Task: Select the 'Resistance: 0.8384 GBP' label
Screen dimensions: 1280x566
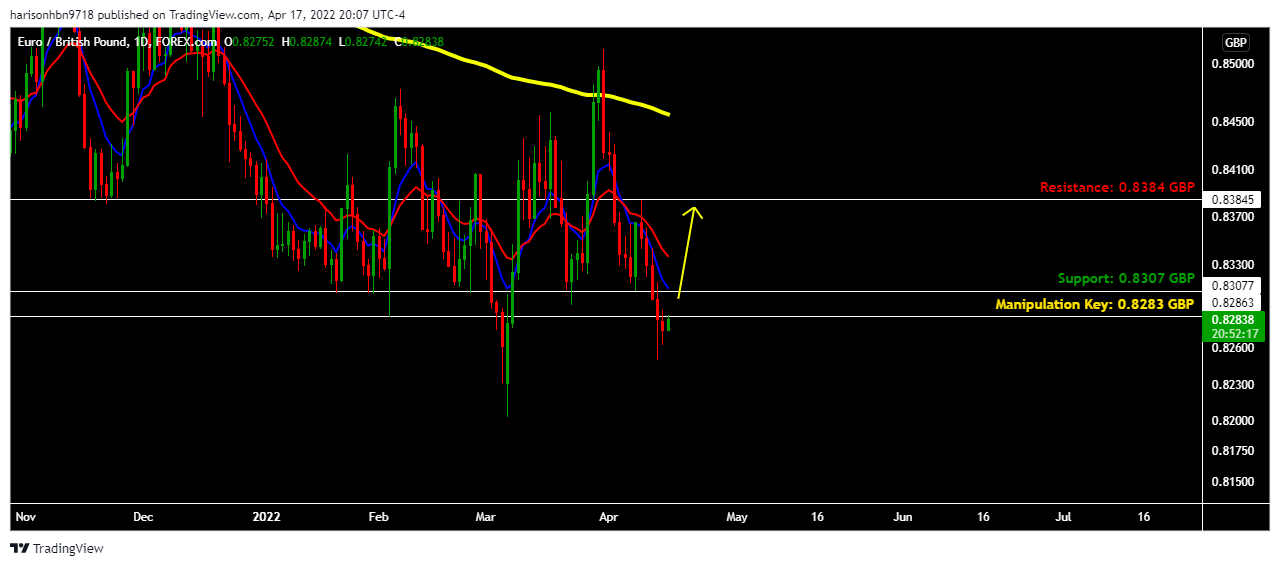Action: coord(1117,187)
